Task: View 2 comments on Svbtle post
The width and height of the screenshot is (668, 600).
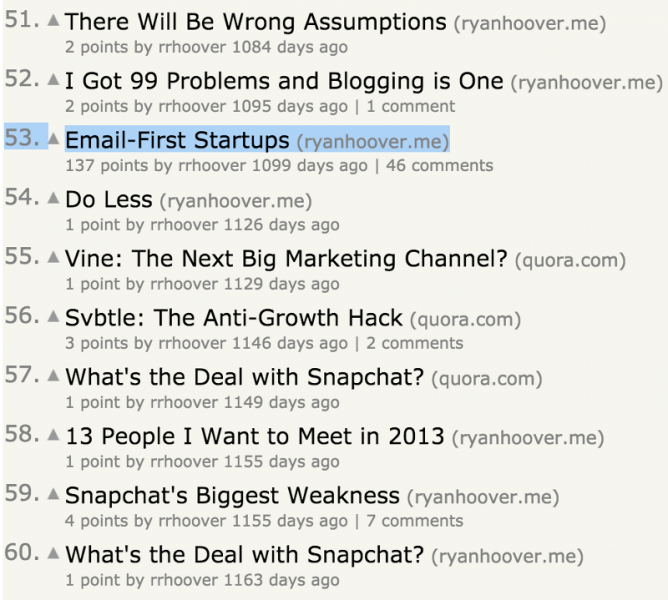Action: 415,343
